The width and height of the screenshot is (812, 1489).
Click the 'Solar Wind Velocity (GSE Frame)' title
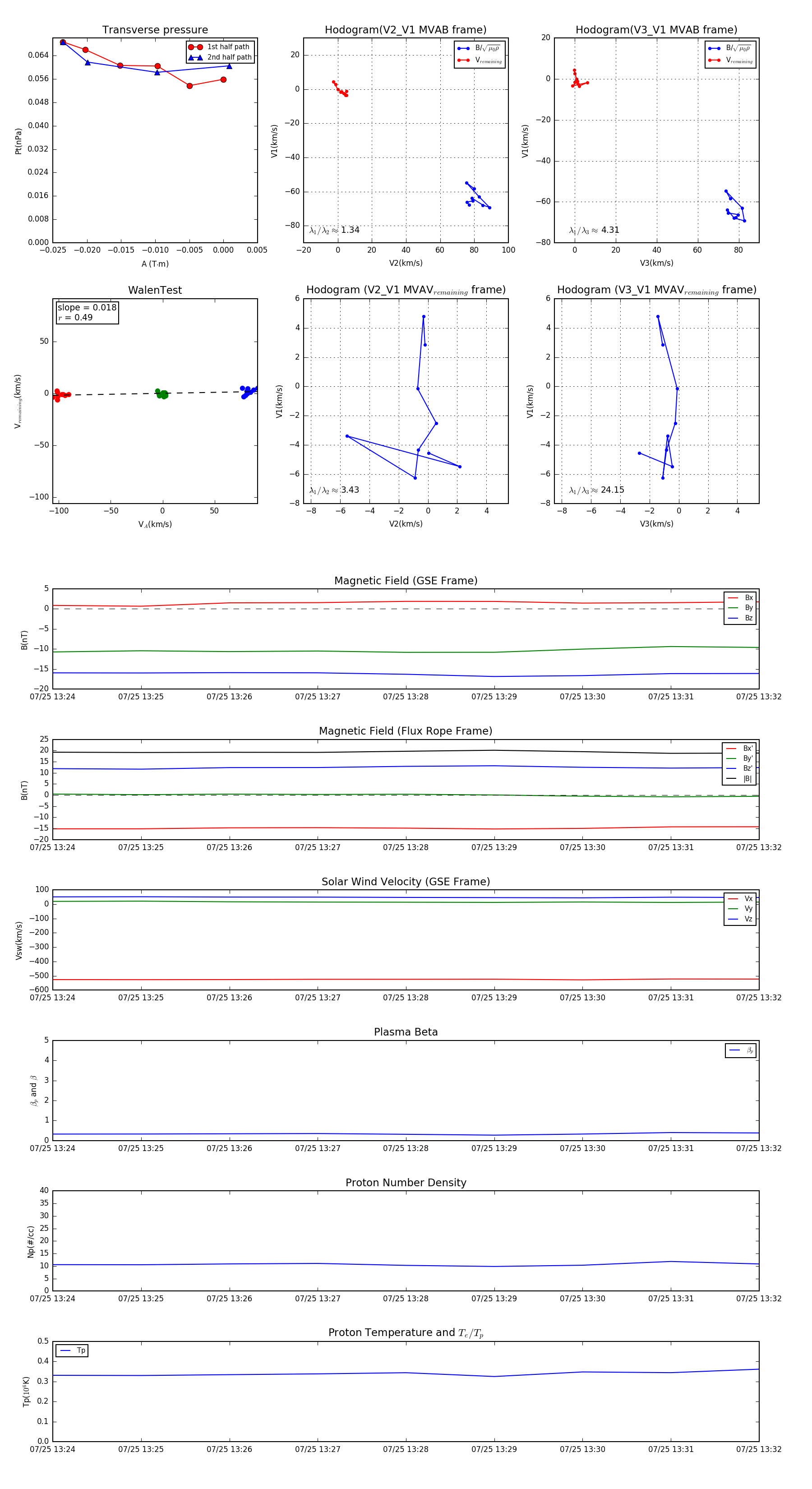tap(406, 882)
